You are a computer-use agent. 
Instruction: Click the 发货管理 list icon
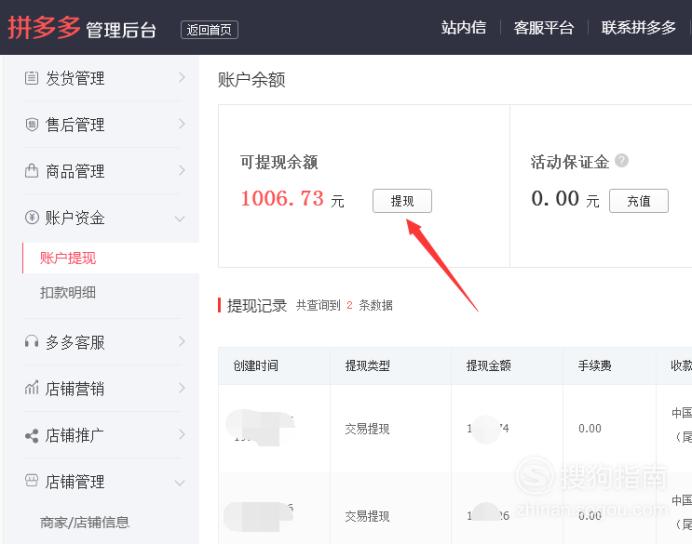(31, 78)
